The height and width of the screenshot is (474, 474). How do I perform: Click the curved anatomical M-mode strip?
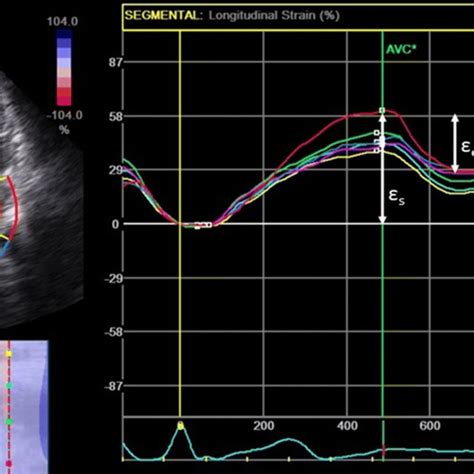pyautogui.click(x=24, y=407)
